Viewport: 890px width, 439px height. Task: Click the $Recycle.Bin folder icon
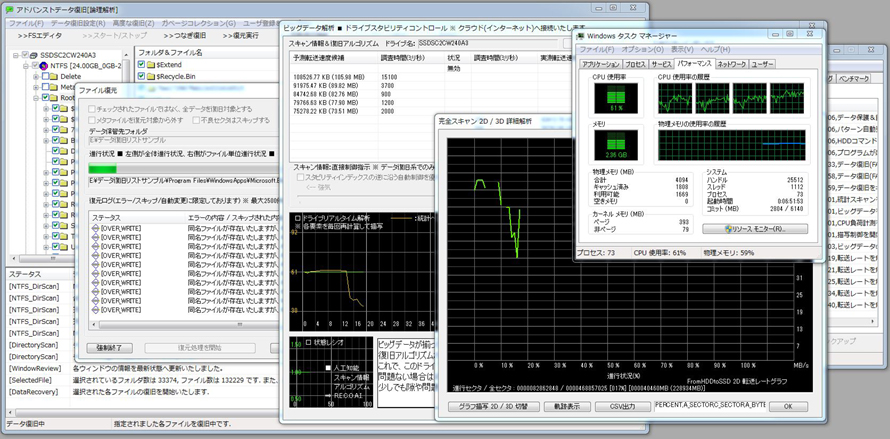(x=150, y=76)
